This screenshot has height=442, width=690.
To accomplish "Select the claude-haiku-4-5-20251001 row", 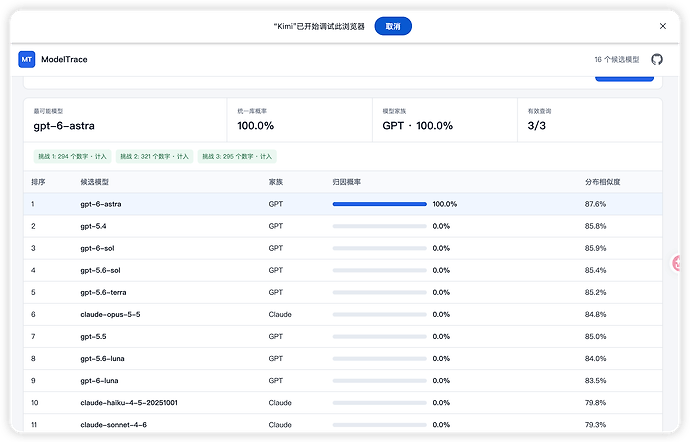I will [x=343, y=402].
